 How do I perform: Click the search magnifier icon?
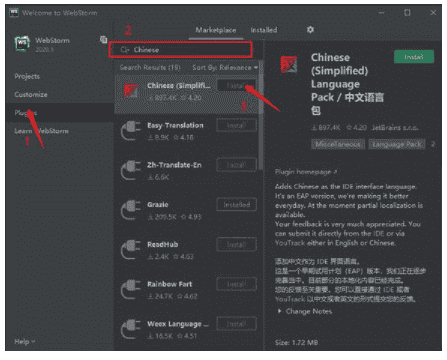(125, 50)
